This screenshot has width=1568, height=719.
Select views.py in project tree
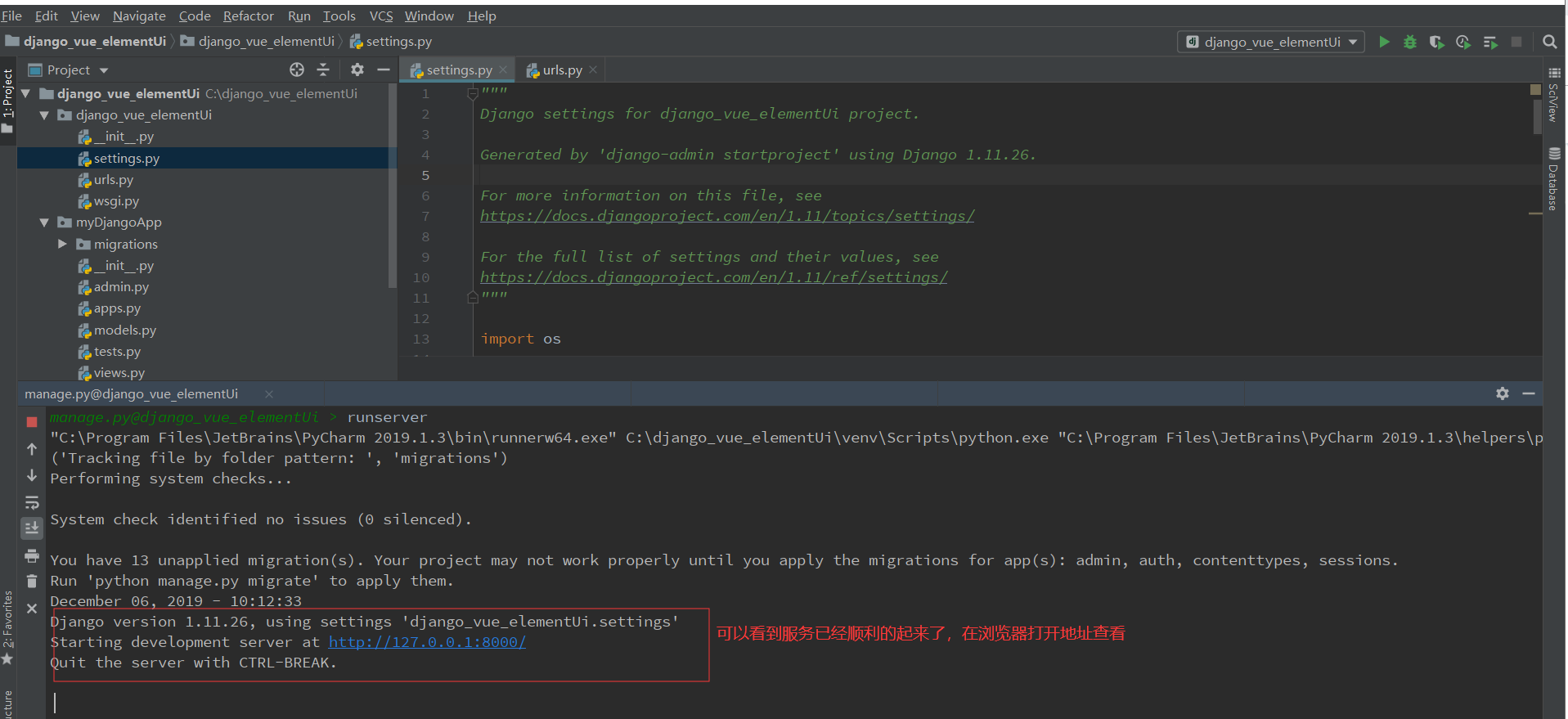pos(119,373)
